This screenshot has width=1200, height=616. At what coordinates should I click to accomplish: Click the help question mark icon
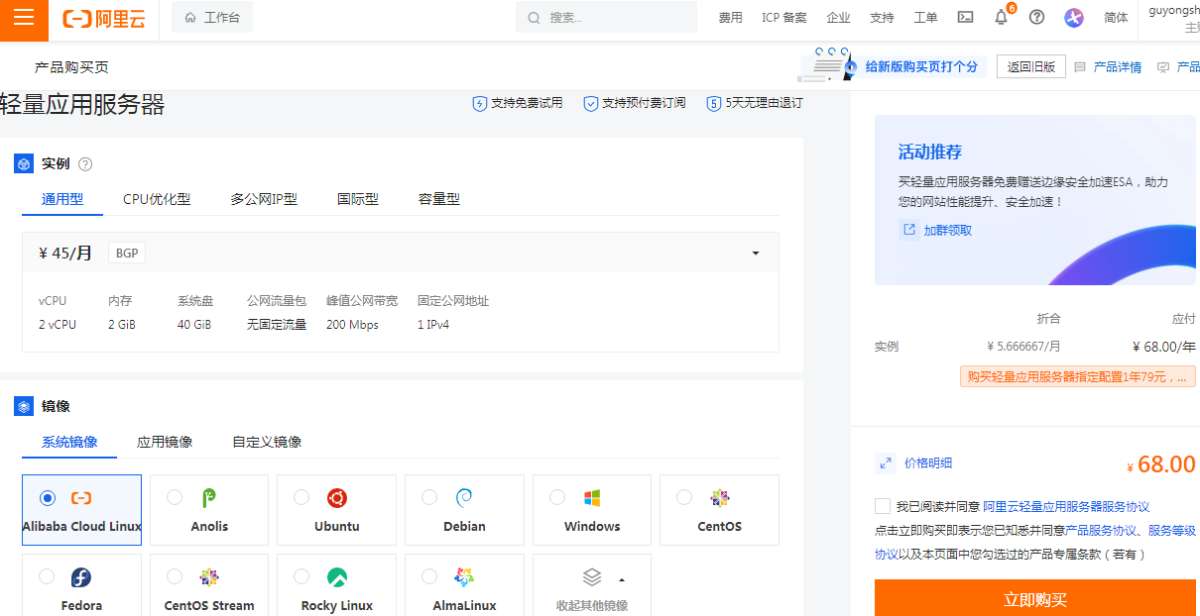pos(1037,17)
